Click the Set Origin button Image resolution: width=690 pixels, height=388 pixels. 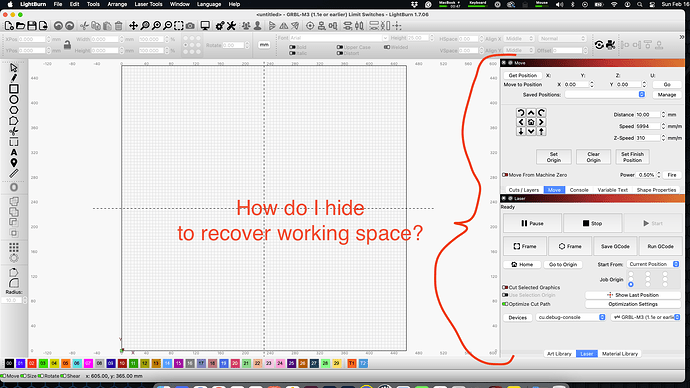click(554, 157)
